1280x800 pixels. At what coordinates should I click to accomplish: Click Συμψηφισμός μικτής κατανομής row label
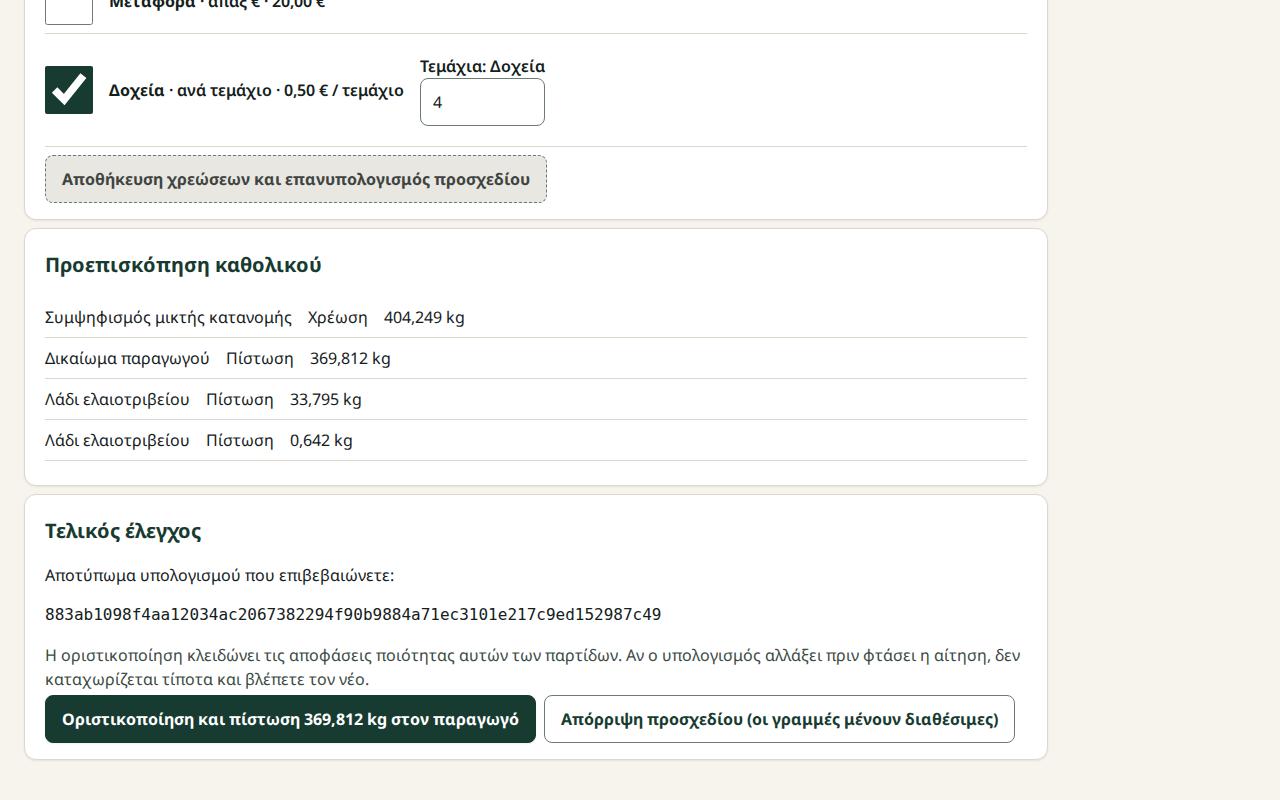pyautogui.click(x=168, y=317)
